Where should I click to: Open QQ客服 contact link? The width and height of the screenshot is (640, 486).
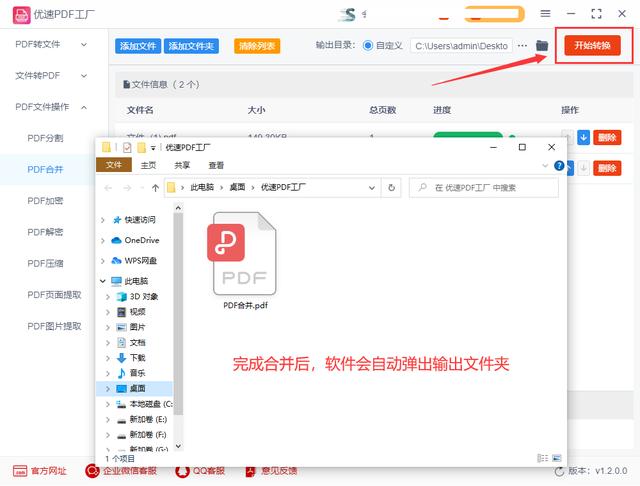[200, 471]
